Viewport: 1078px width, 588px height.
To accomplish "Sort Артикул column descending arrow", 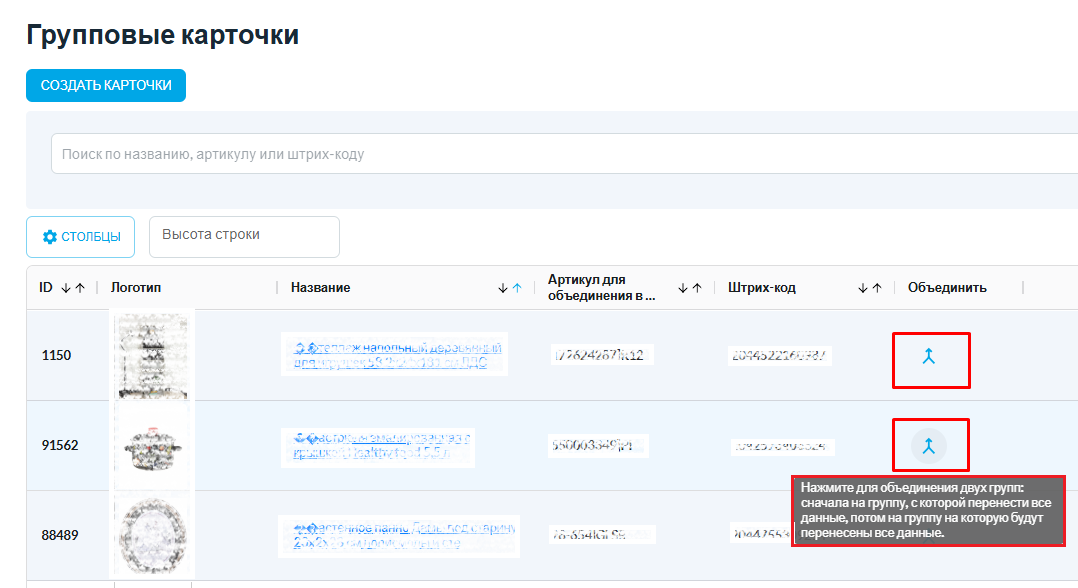I will [683, 288].
